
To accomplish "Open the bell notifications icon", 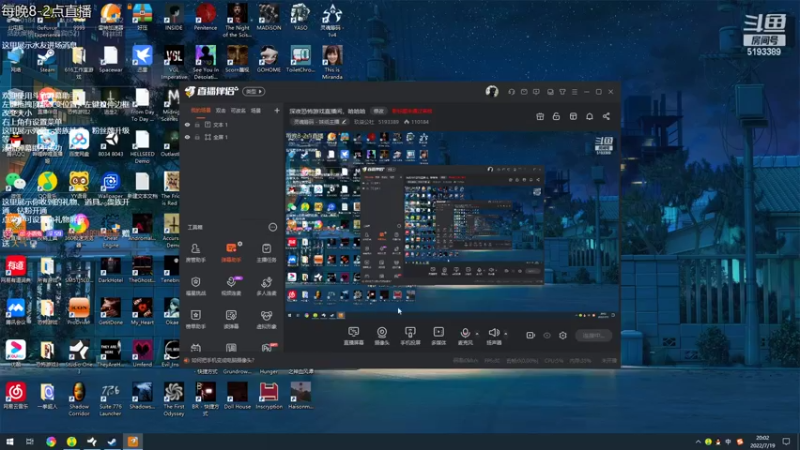I will point(589,116).
